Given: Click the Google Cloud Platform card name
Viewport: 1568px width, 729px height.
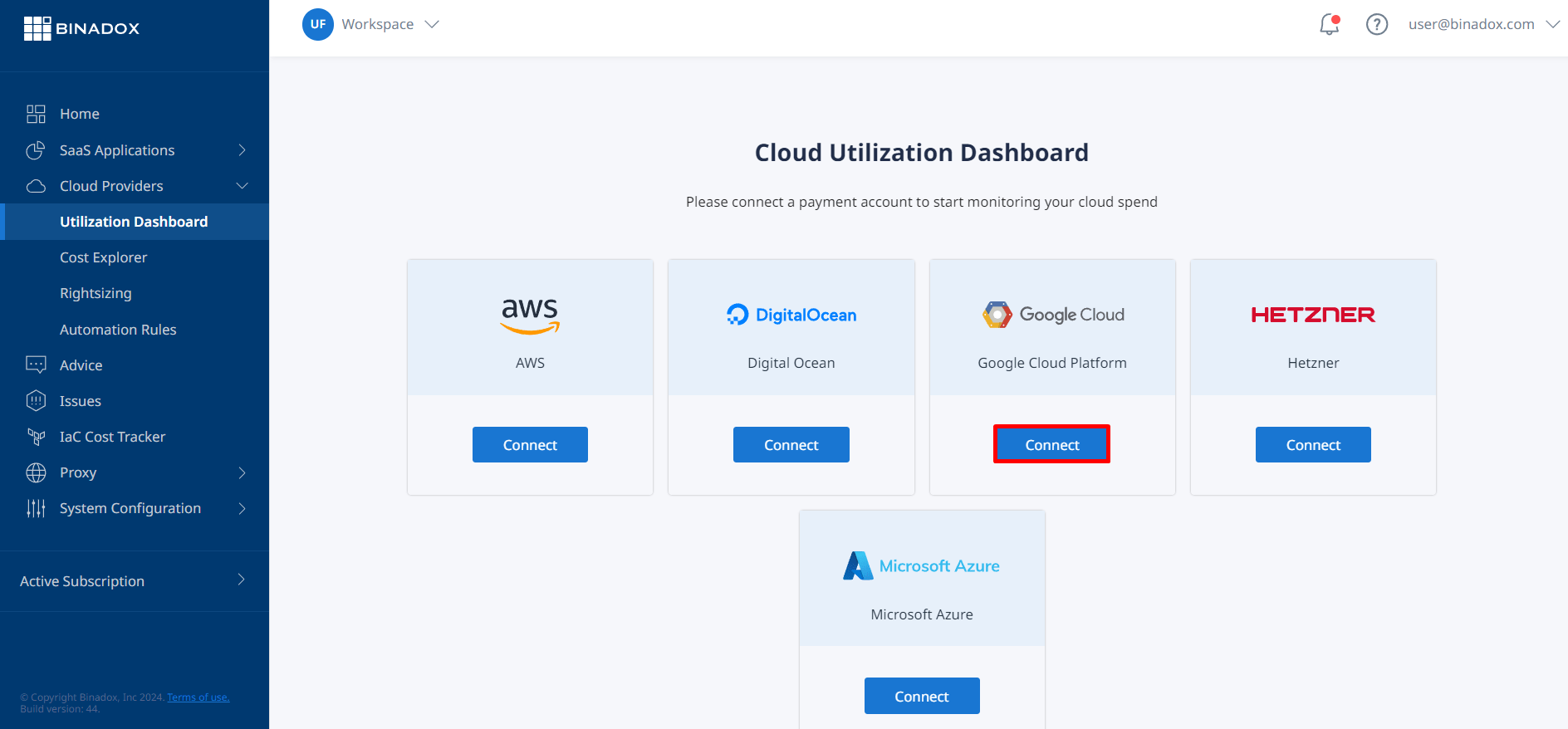Looking at the screenshot, I should pos(1052,363).
